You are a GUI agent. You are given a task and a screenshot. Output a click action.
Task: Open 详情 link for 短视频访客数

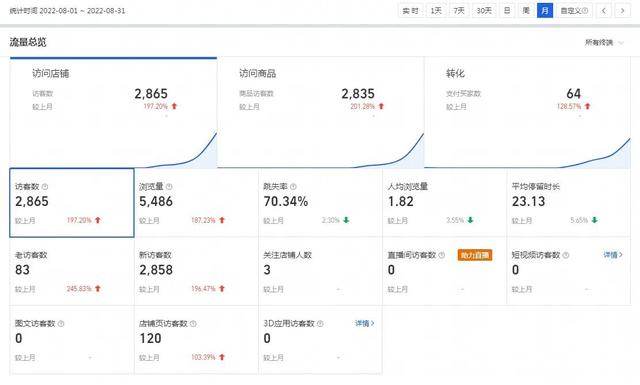[x=613, y=255]
